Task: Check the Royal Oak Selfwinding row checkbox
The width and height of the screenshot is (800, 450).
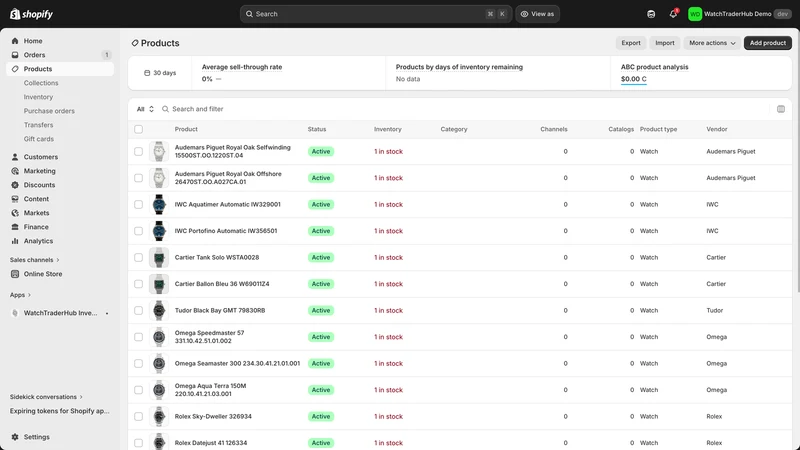Action: coord(138,152)
